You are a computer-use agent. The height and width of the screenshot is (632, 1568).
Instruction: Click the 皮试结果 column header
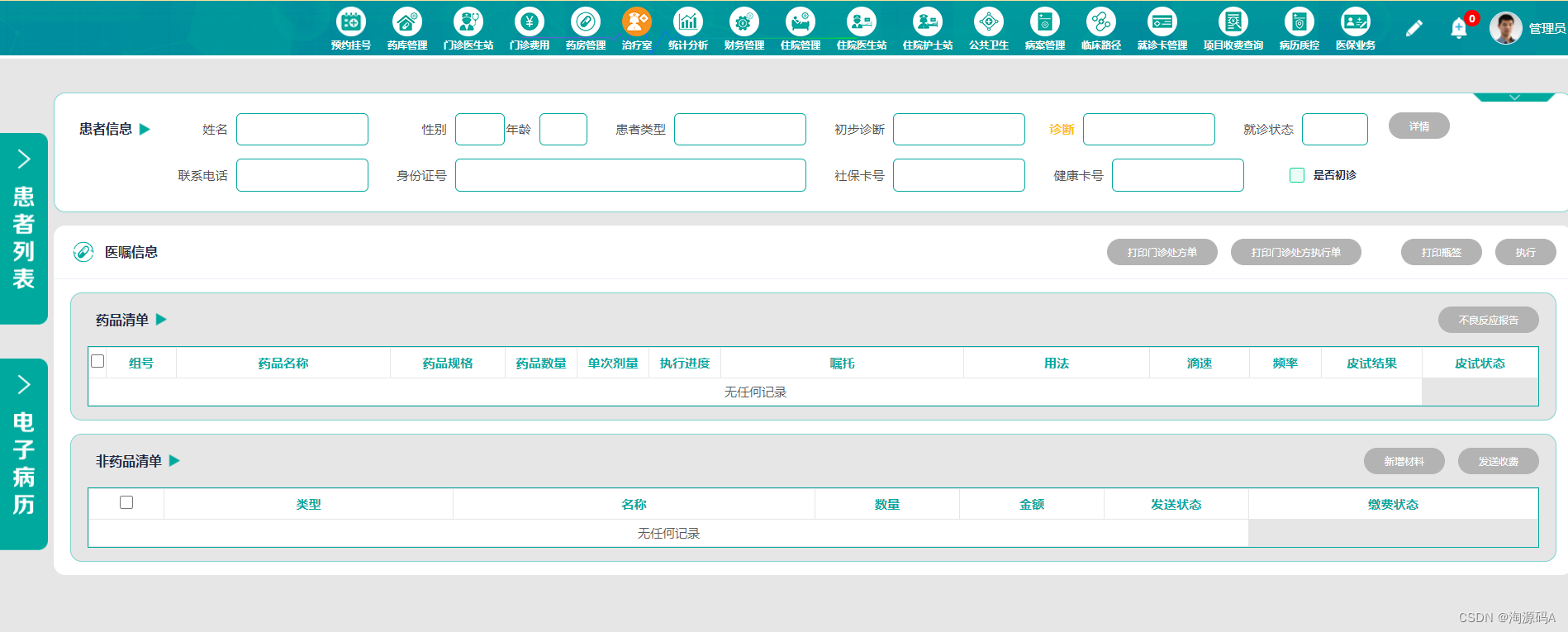tap(1372, 363)
